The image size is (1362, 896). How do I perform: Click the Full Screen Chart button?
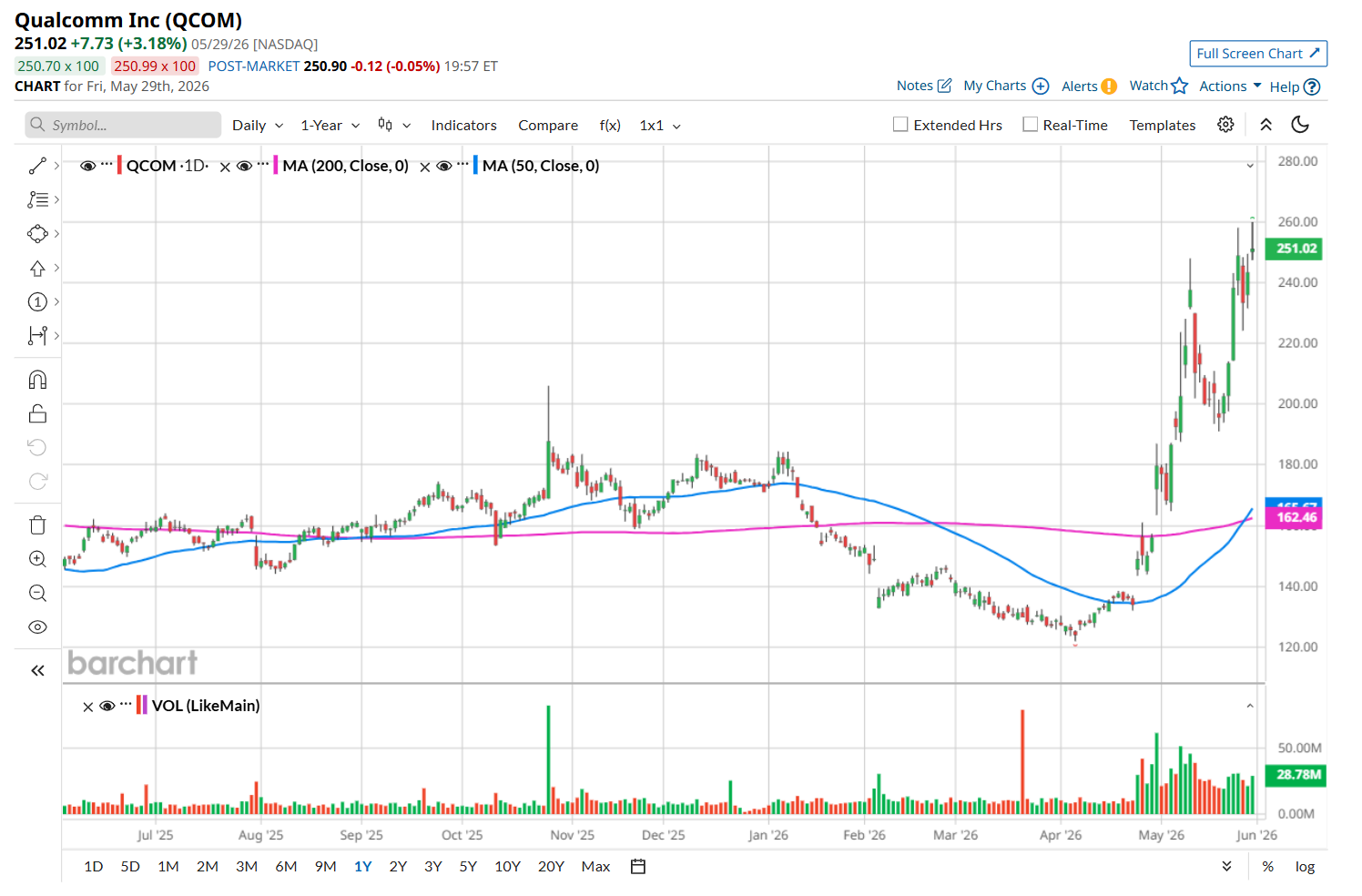[x=1258, y=54]
